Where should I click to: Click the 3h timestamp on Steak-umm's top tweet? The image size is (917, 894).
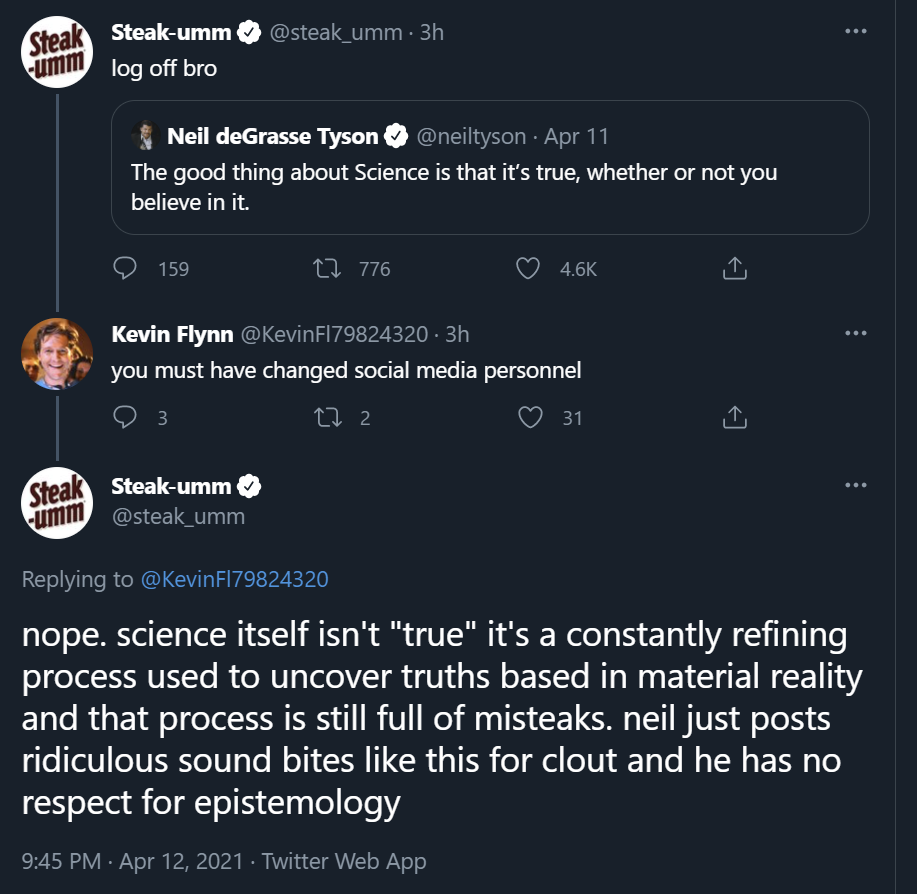[x=431, y=32]
